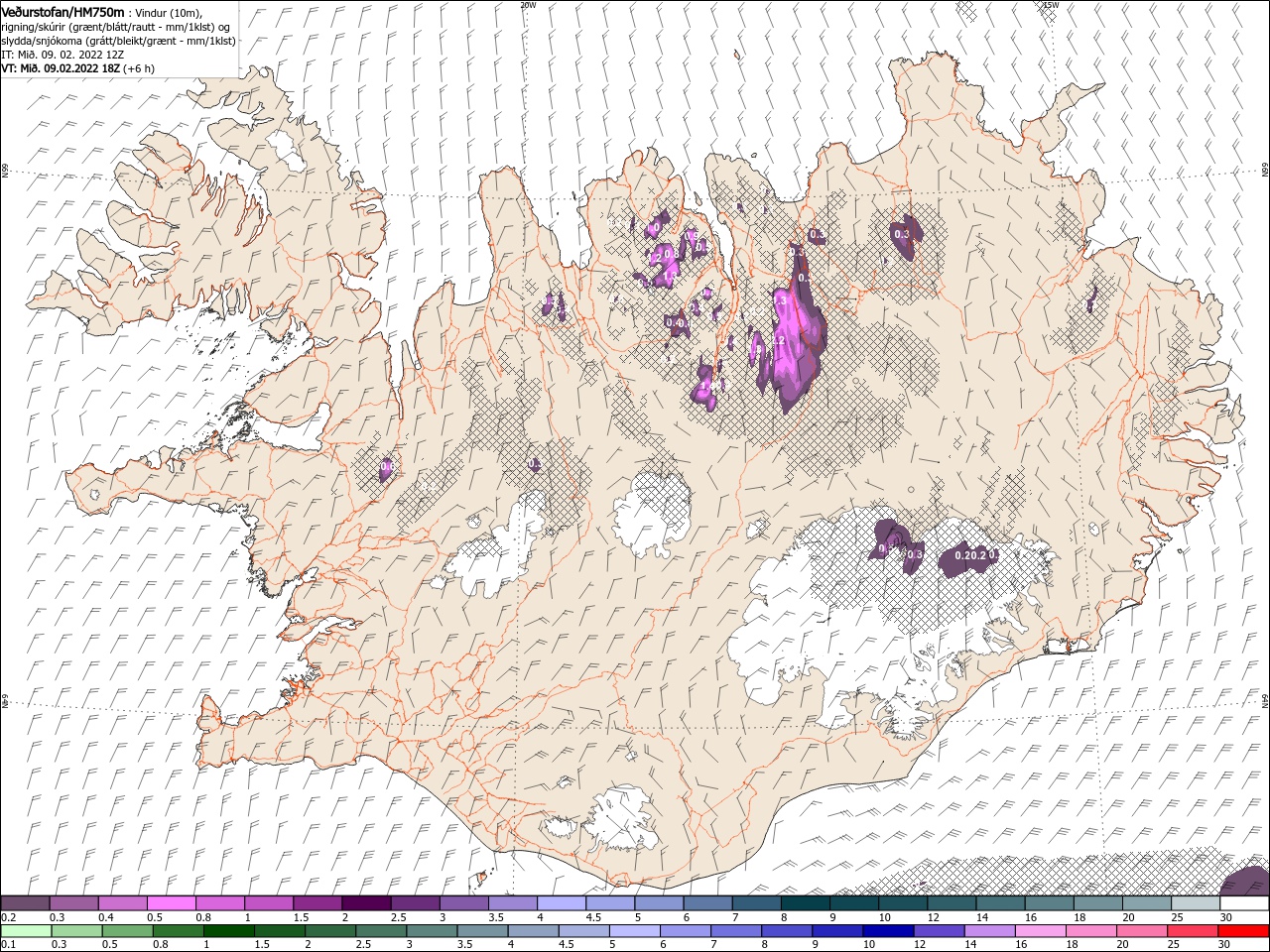
Task: Click the rigning/skúrir legend description line
Action: (x=116, y=27)
